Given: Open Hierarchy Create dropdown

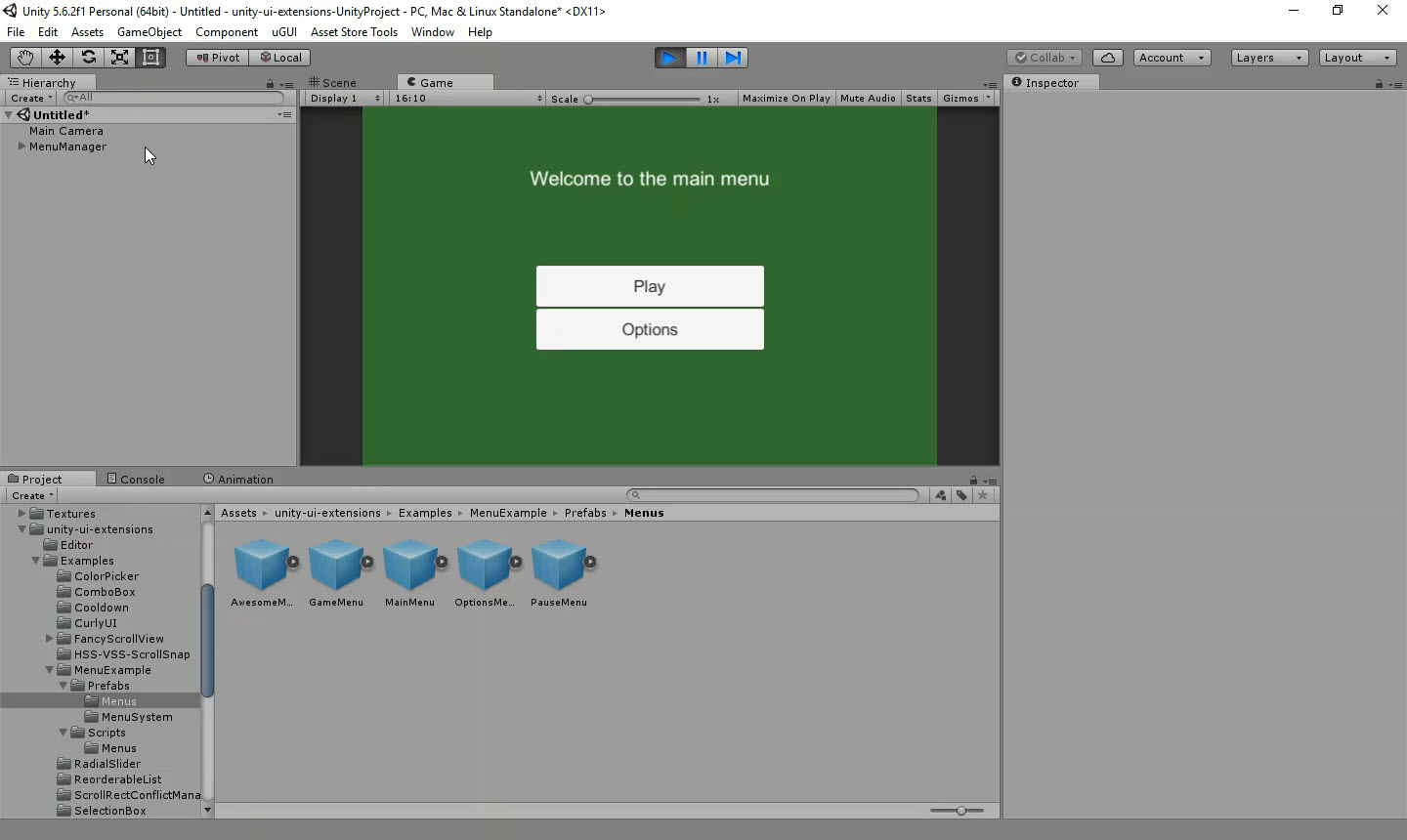Looking at the screenshot, I should click(x=31, y=99).
